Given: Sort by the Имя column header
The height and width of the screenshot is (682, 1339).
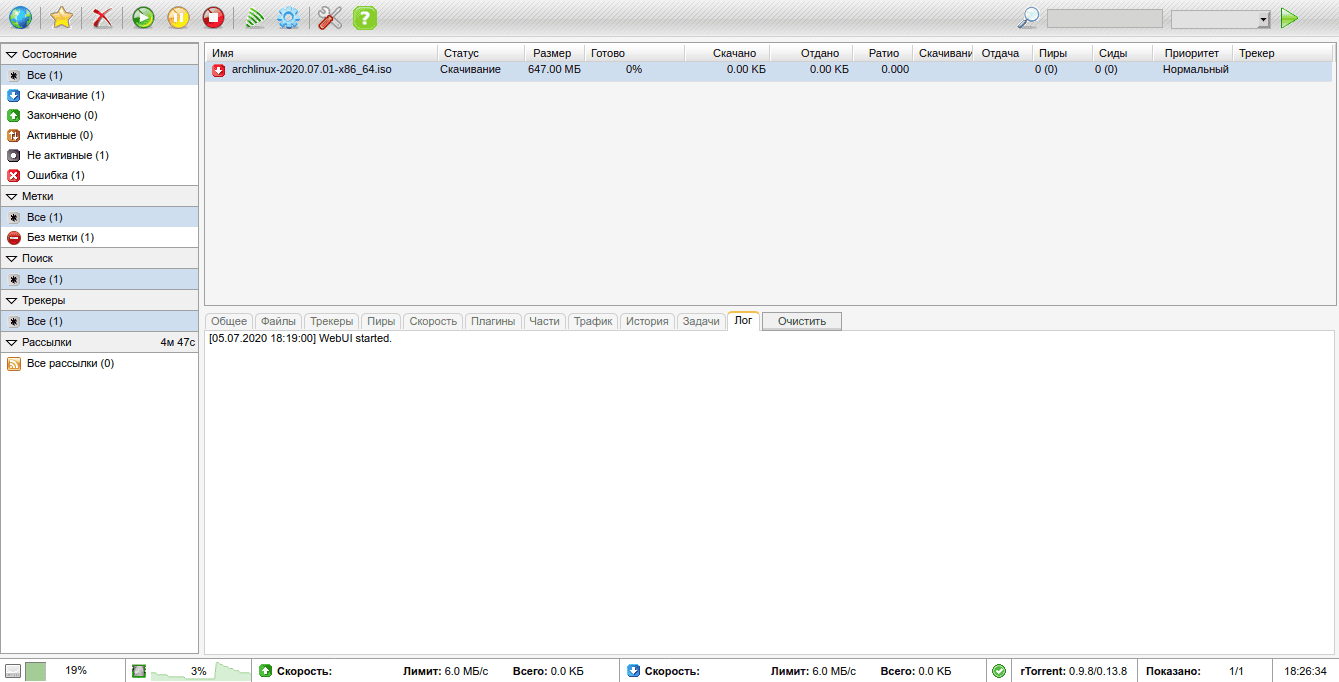Looking at the screenshot, I should click(321, 53).
